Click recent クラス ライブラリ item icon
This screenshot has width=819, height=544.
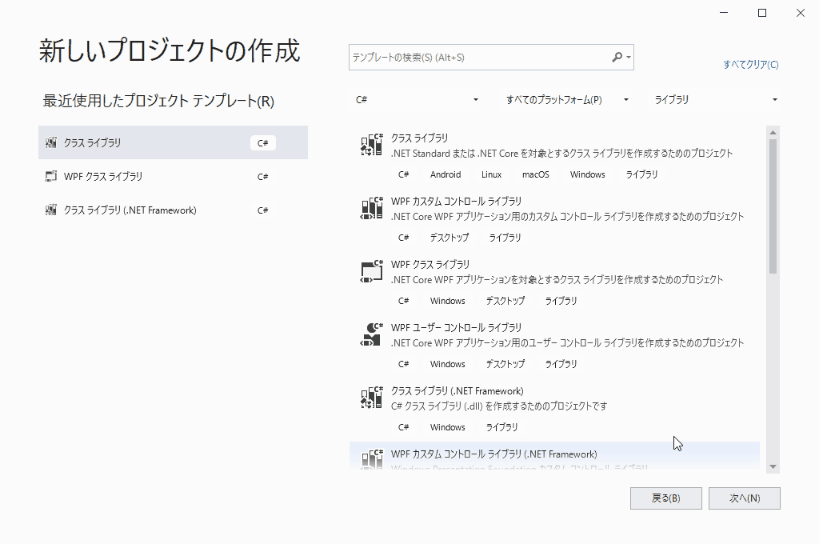click(51, 143)
